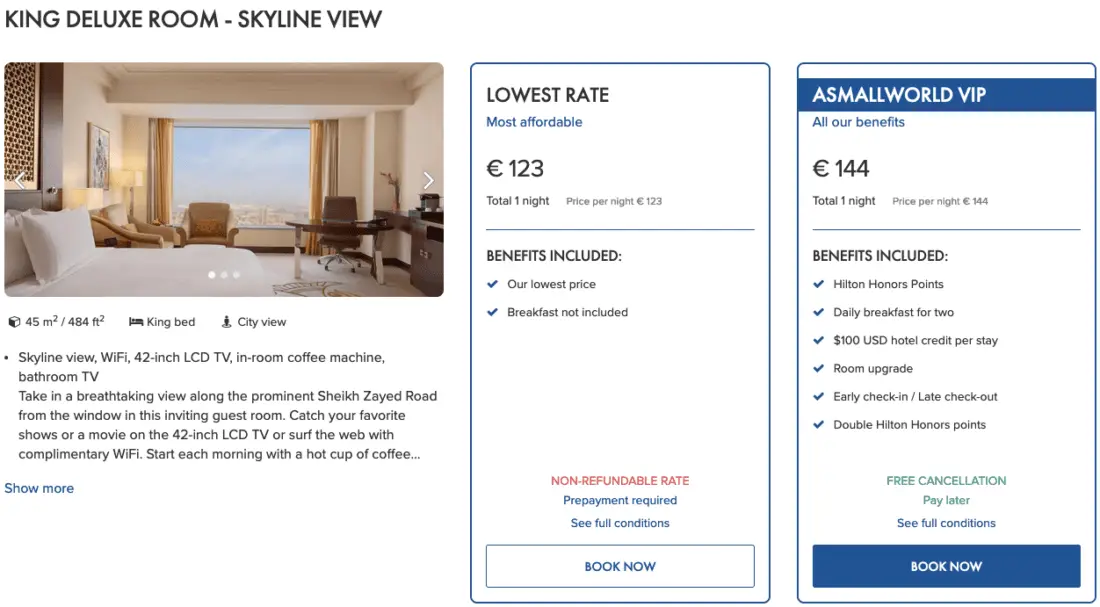
Task: Click the City view icon
Action: (x=227, y=322)
